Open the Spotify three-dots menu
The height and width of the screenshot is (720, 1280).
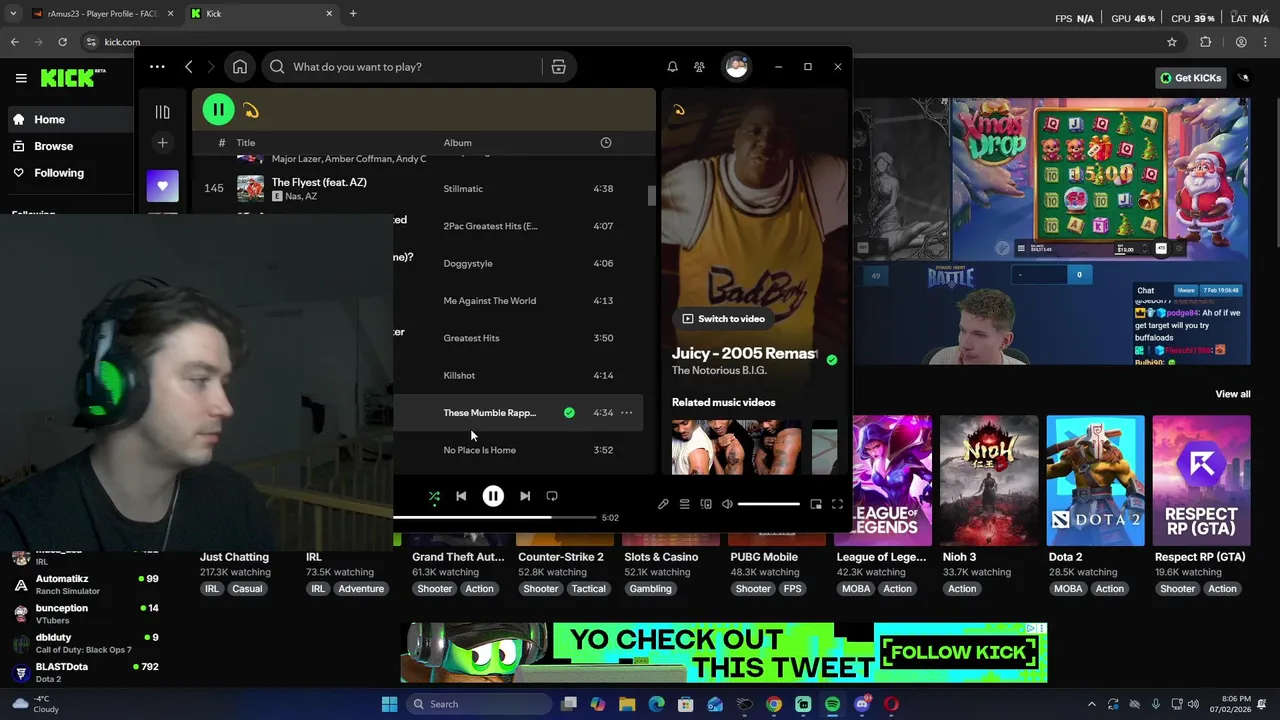(x=157, y=67)
